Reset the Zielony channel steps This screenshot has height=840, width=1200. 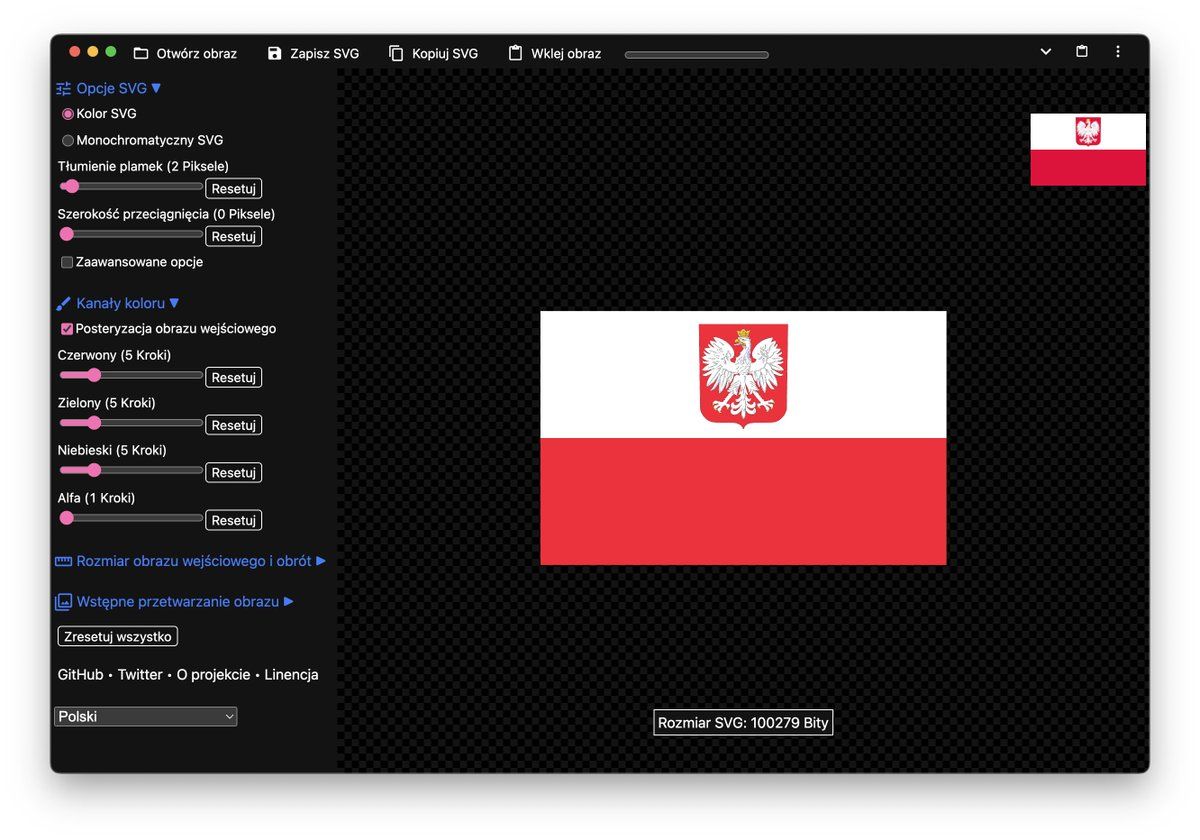(234, 425)
